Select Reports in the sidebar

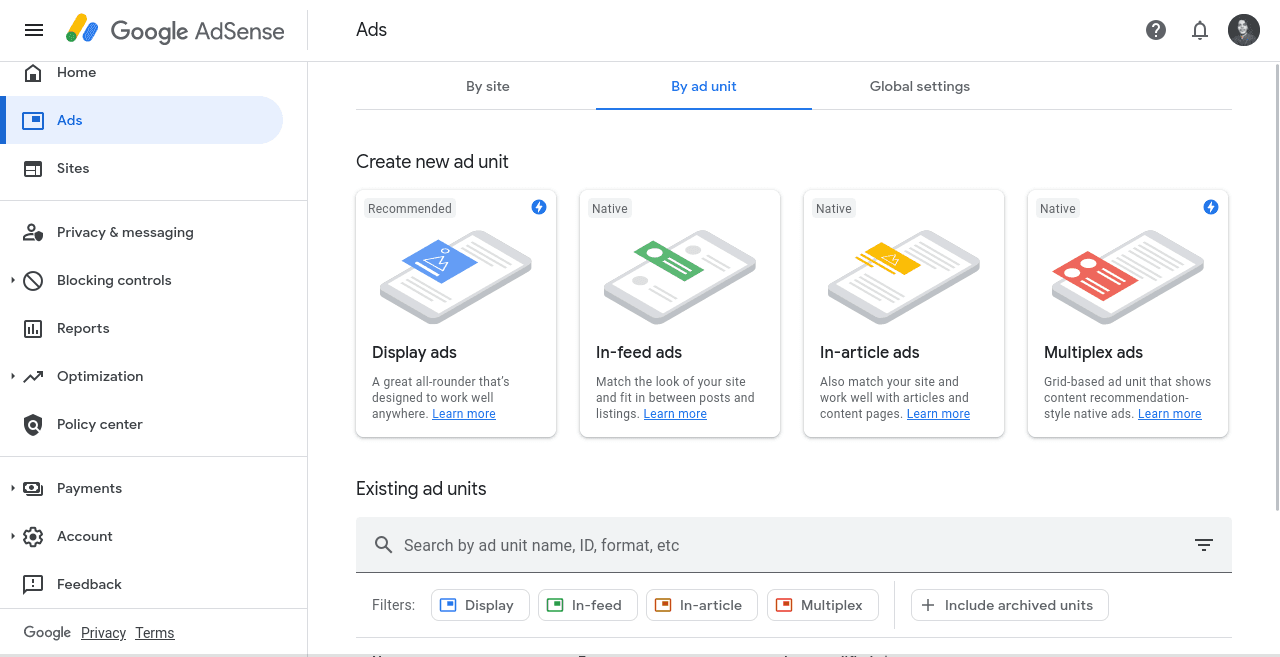click(83, 328)
